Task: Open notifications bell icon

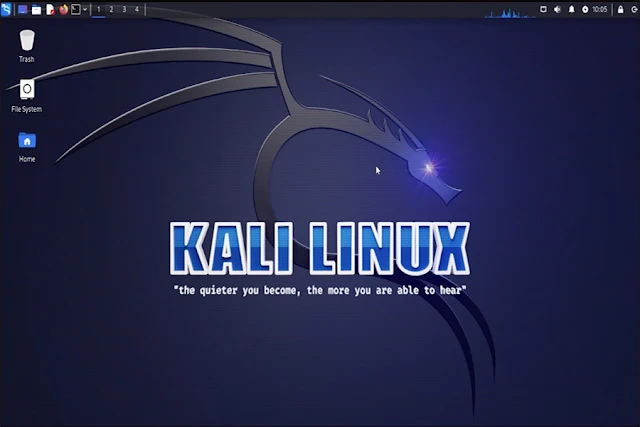Action: [571, 9]
